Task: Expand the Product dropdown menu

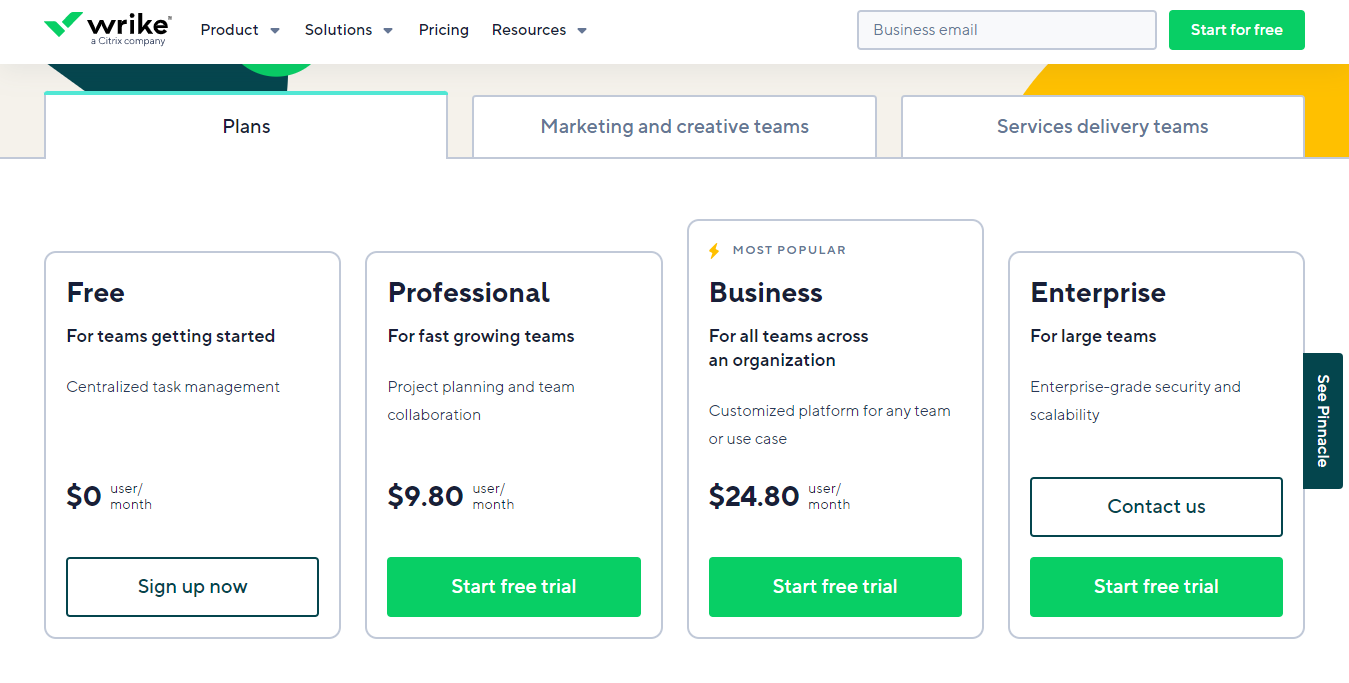Action: [240, 30]
